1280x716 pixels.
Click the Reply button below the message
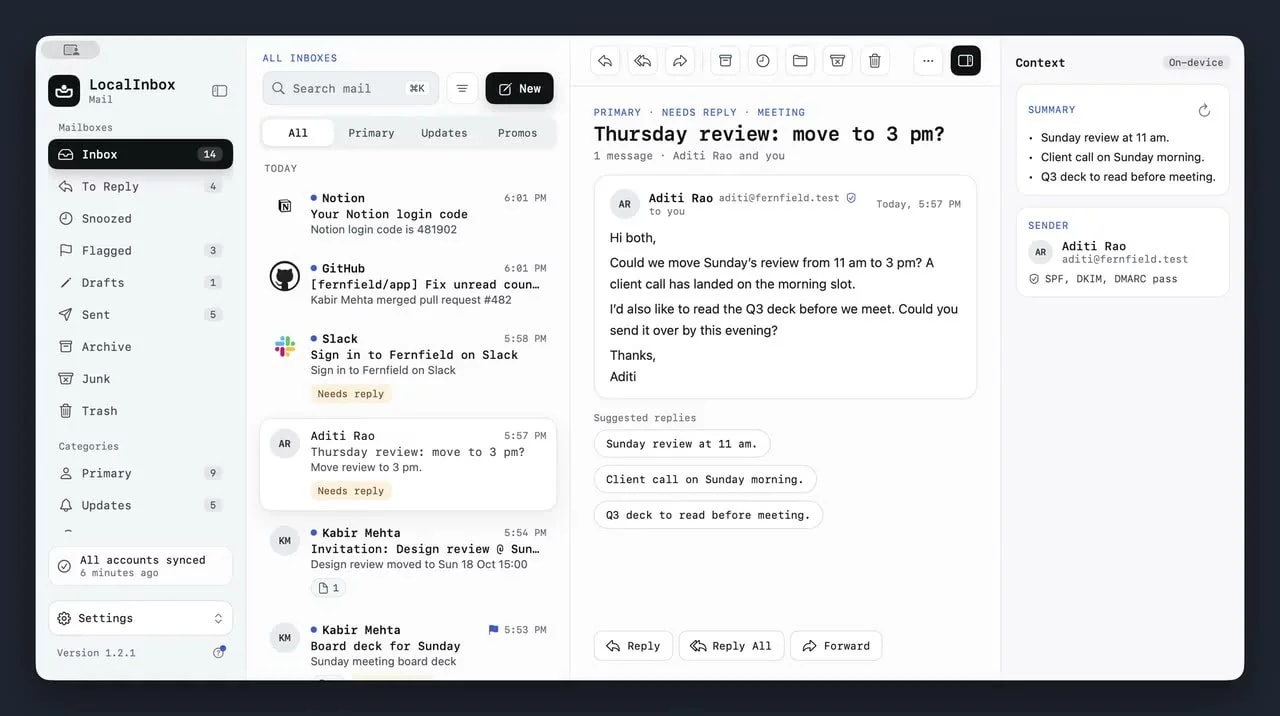point(633,646)
